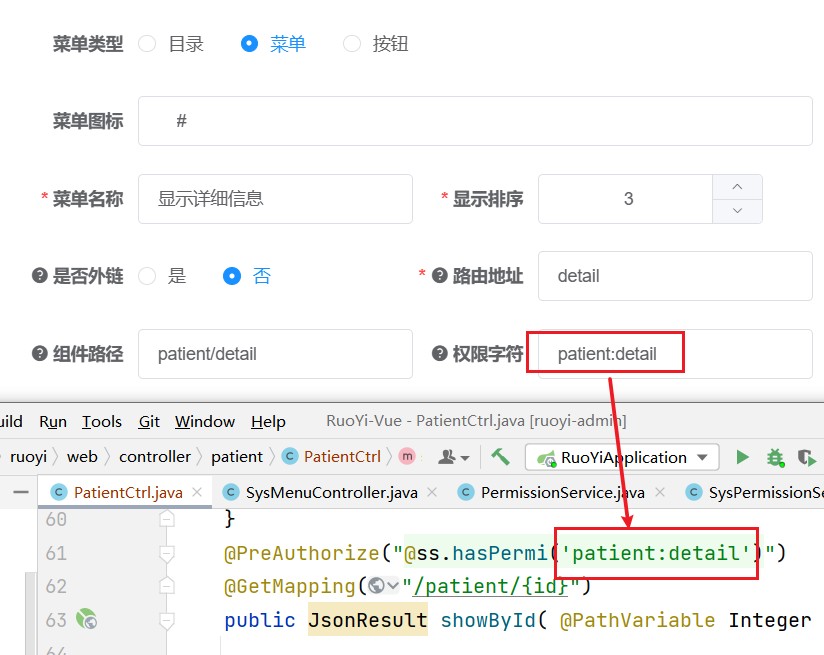Collapse the tool window minus button
The image size is (824, 655).
tap(20, 492)
